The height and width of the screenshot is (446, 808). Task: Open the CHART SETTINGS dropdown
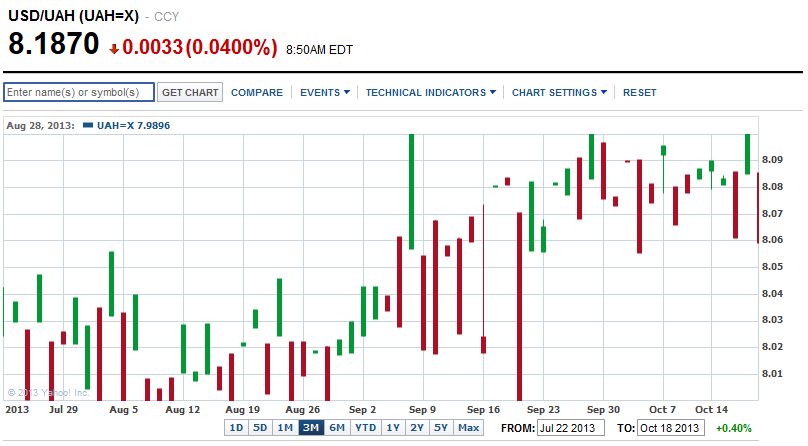pyautogui.click(x=559, y=92)
